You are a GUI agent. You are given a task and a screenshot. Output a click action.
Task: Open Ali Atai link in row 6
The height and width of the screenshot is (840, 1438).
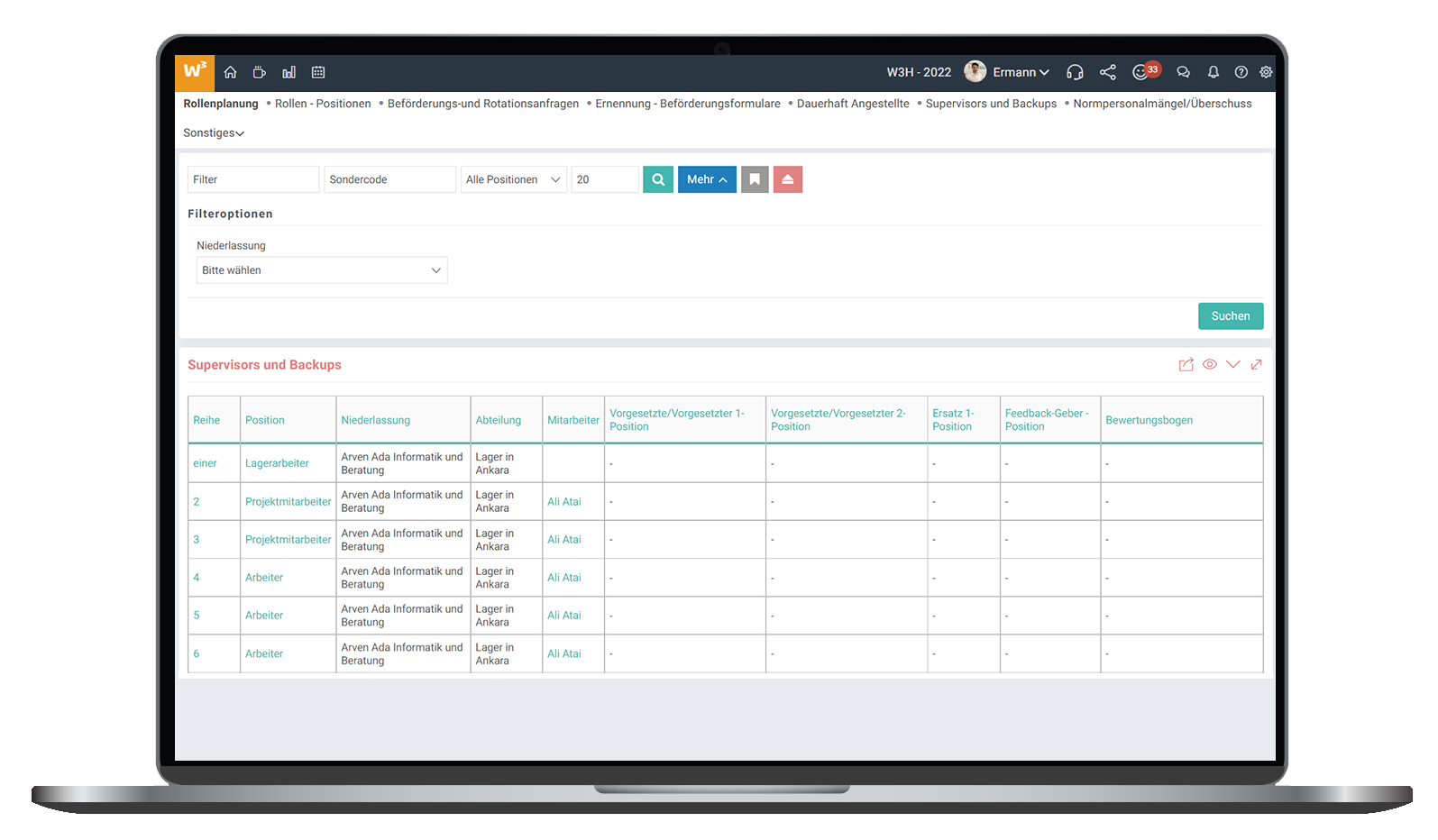coord(564,654)
